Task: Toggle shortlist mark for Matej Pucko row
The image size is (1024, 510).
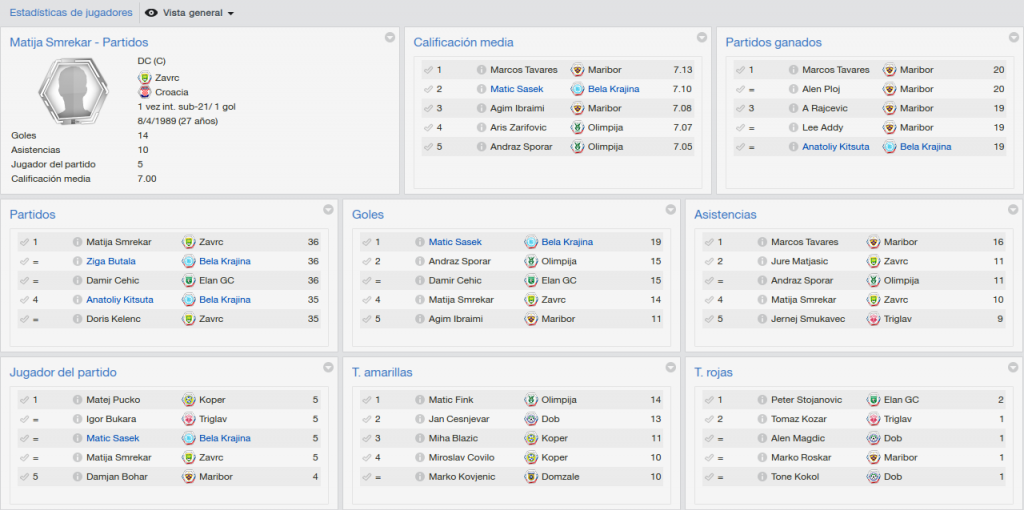Action: (24, 400)
